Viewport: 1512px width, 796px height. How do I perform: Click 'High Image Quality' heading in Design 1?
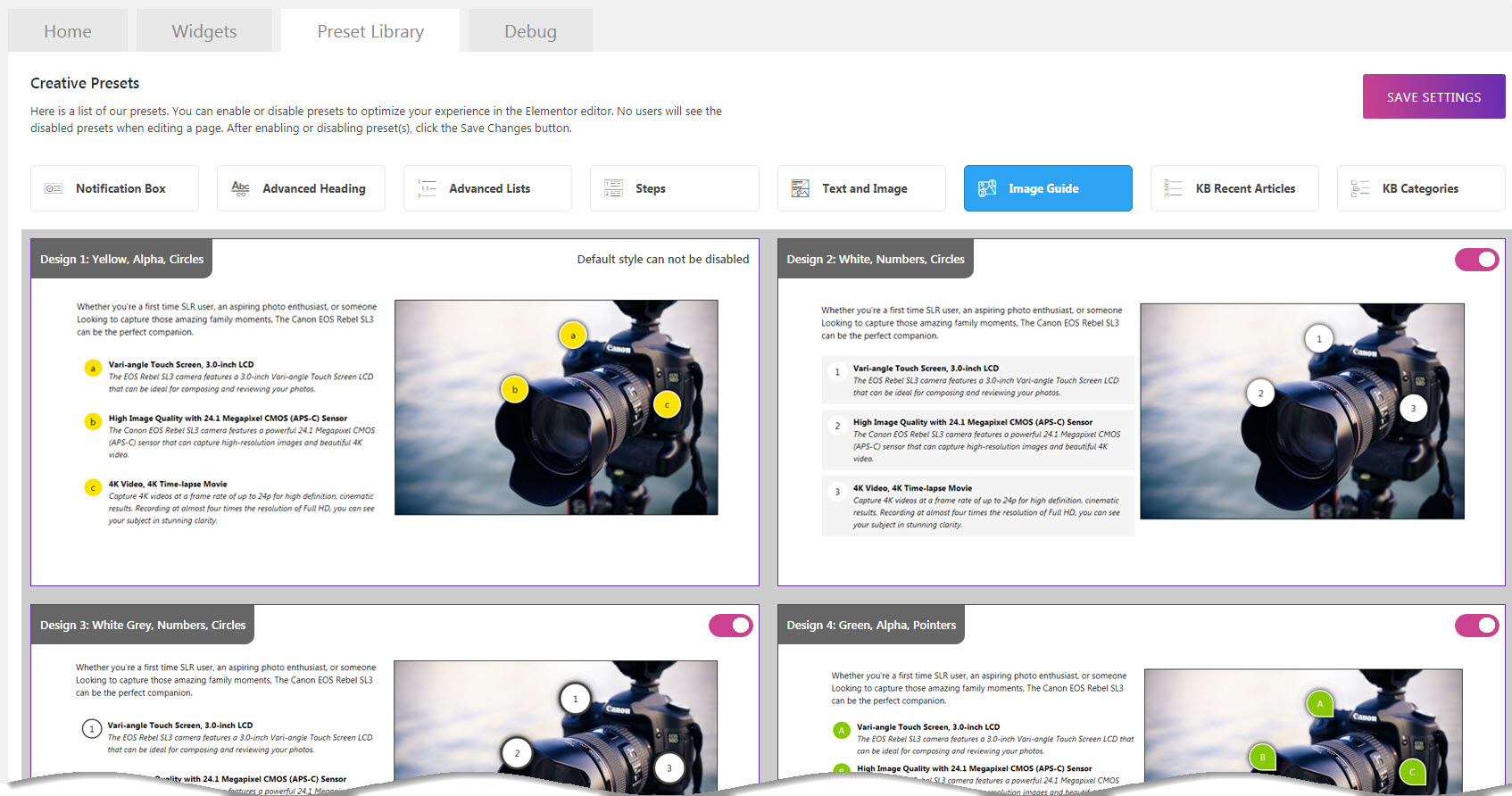pyautogui.click(x=228, y=418)
